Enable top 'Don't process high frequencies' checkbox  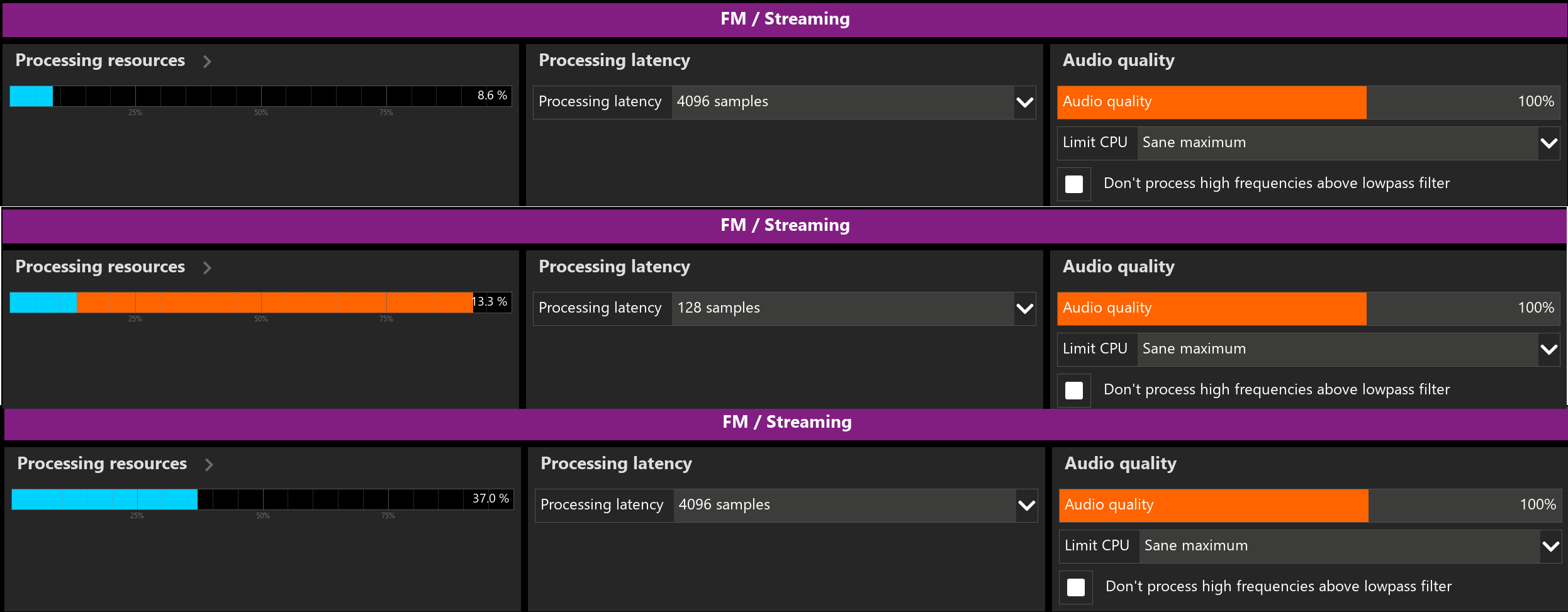[x=1074, y=184]
